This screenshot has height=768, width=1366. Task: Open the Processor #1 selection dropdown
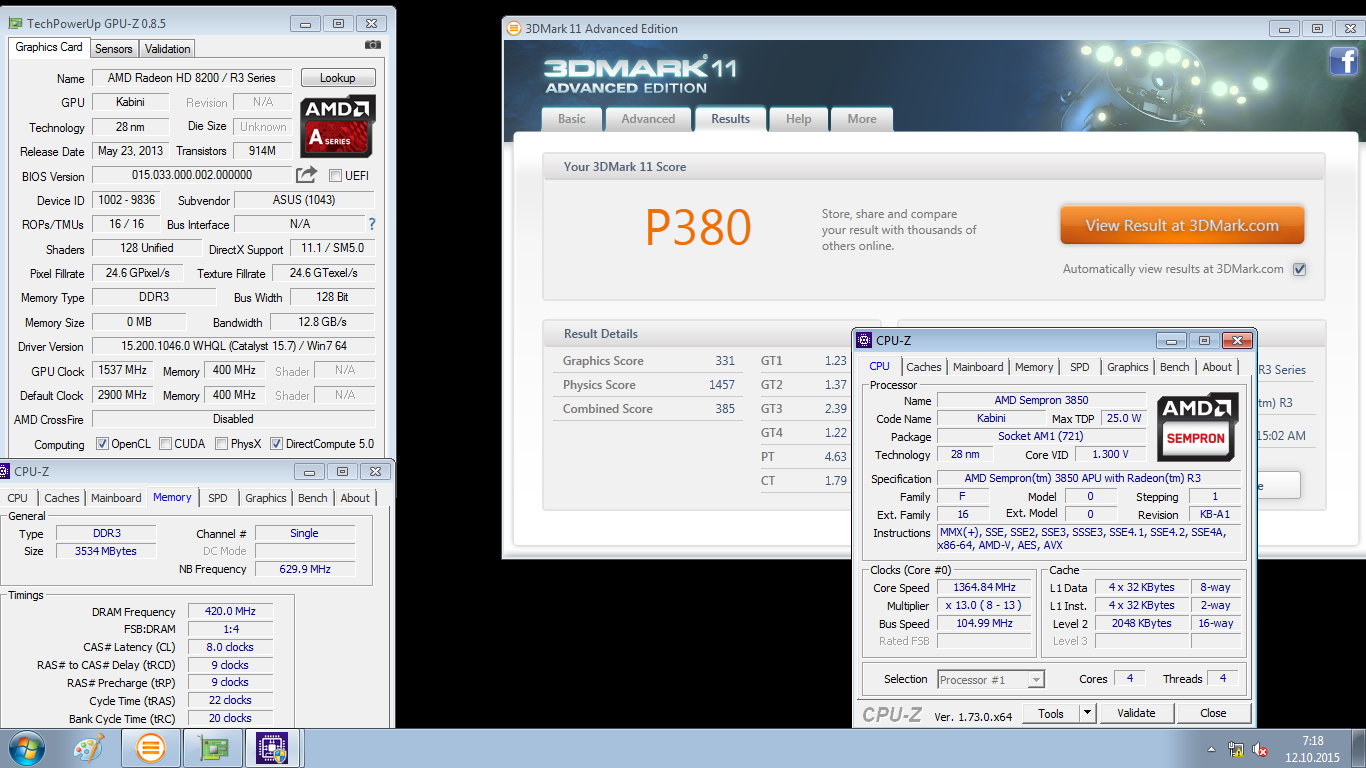(991, 679)
